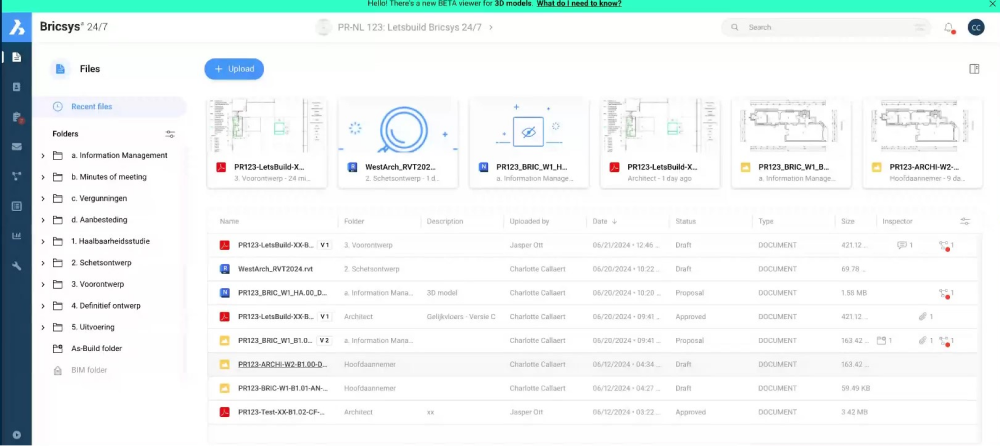The width and height of the screenshot is (1000, 446).
Task: Open the forms list sidebar icon
Action: [x=17, y=206]
